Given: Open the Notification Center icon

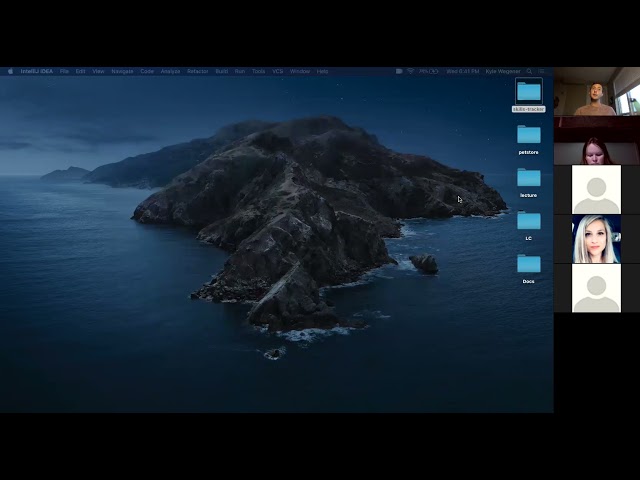Looking at the screenshot, I should (x=542, y=71).
